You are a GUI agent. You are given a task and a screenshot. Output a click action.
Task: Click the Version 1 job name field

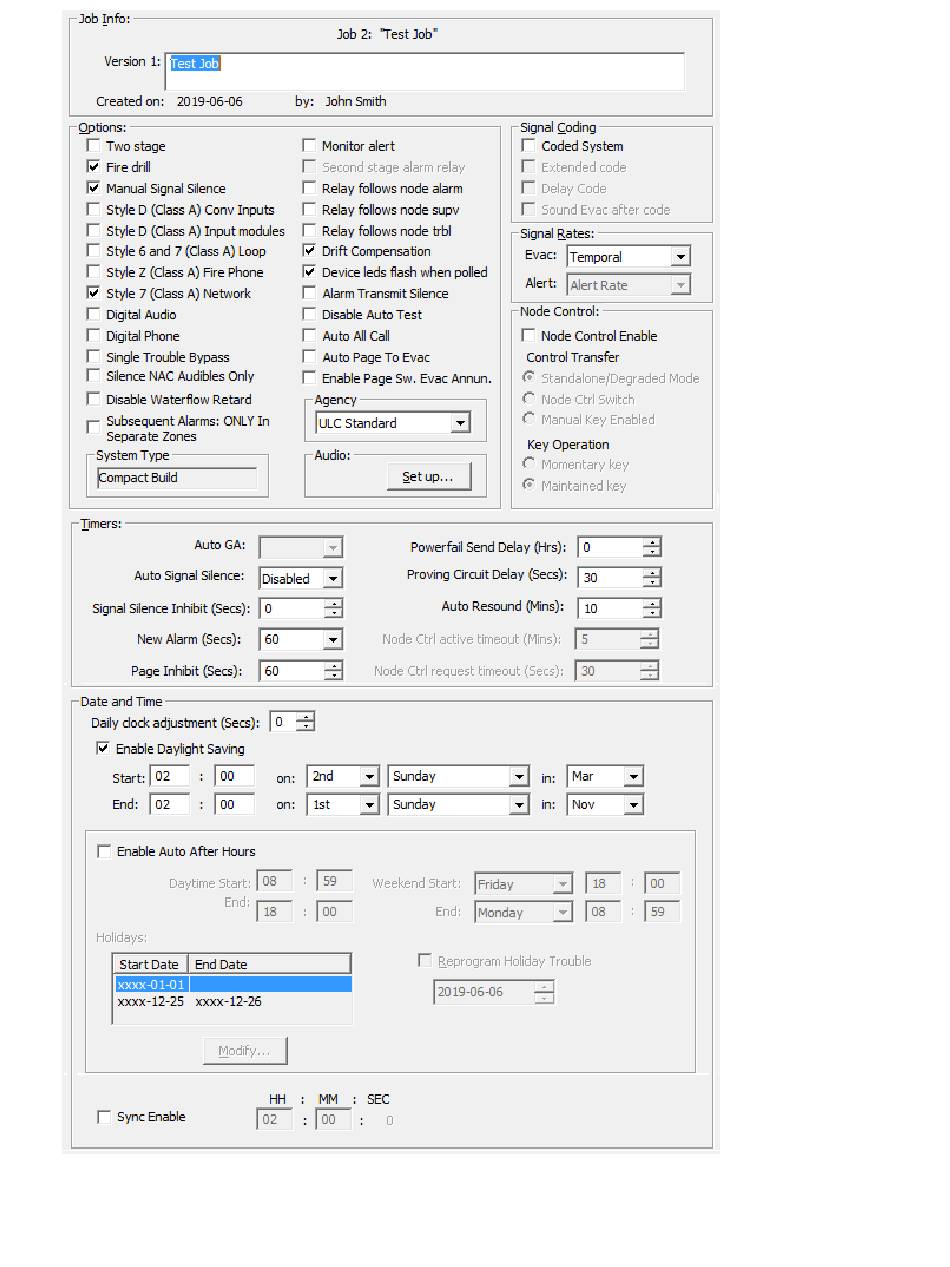coord(424,70)
